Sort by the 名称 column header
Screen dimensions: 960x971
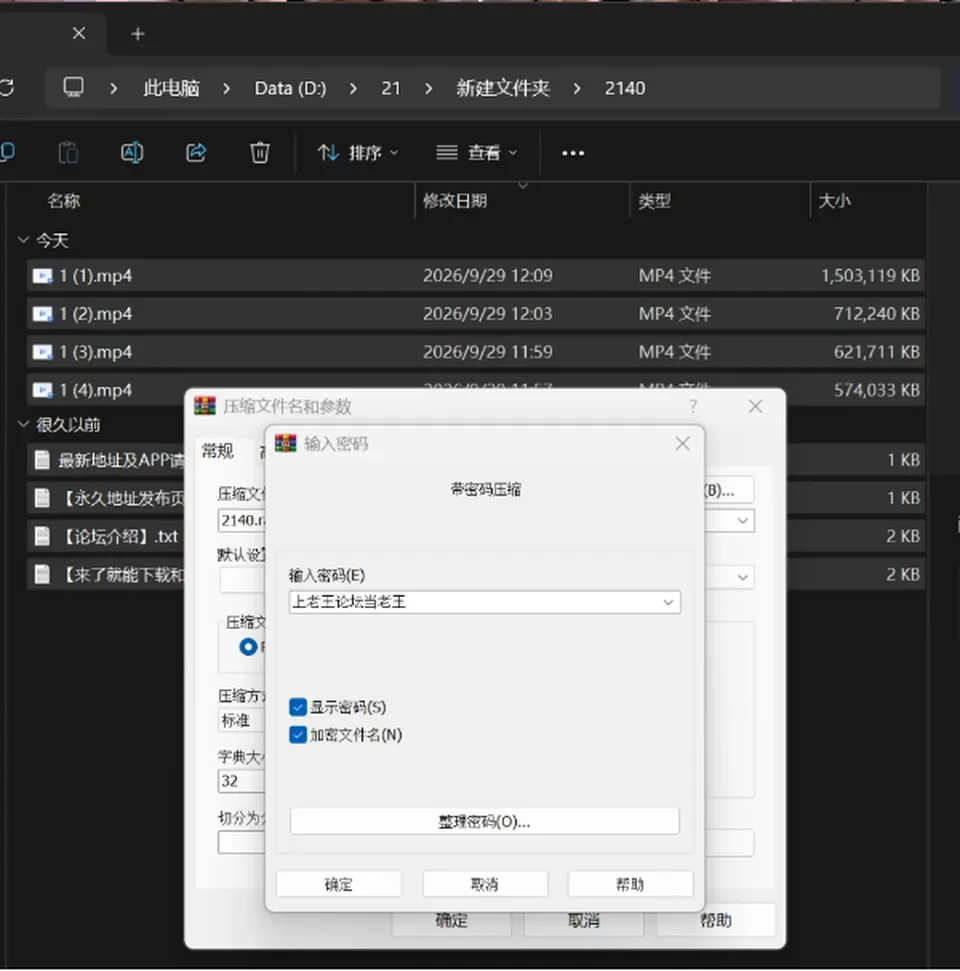pyautogui.click(x=64, y=201)
